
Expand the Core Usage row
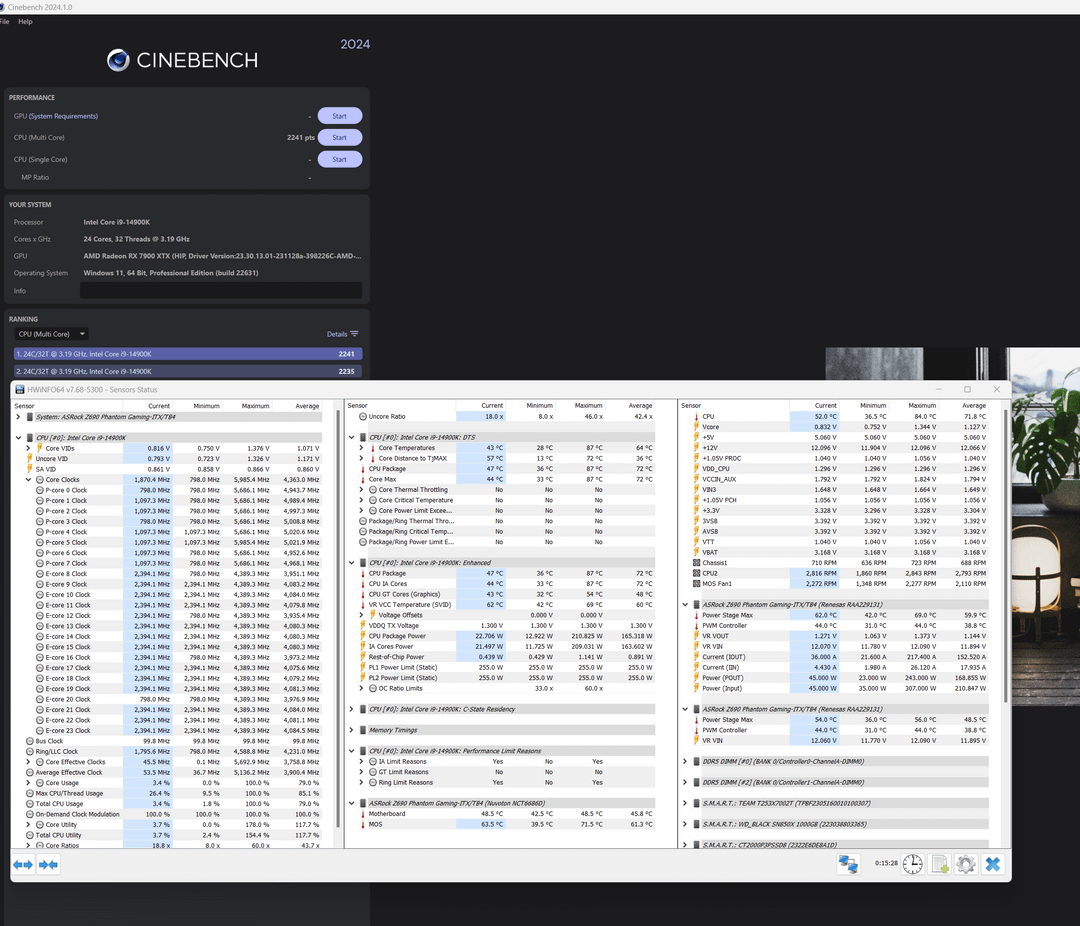[28, 783]
